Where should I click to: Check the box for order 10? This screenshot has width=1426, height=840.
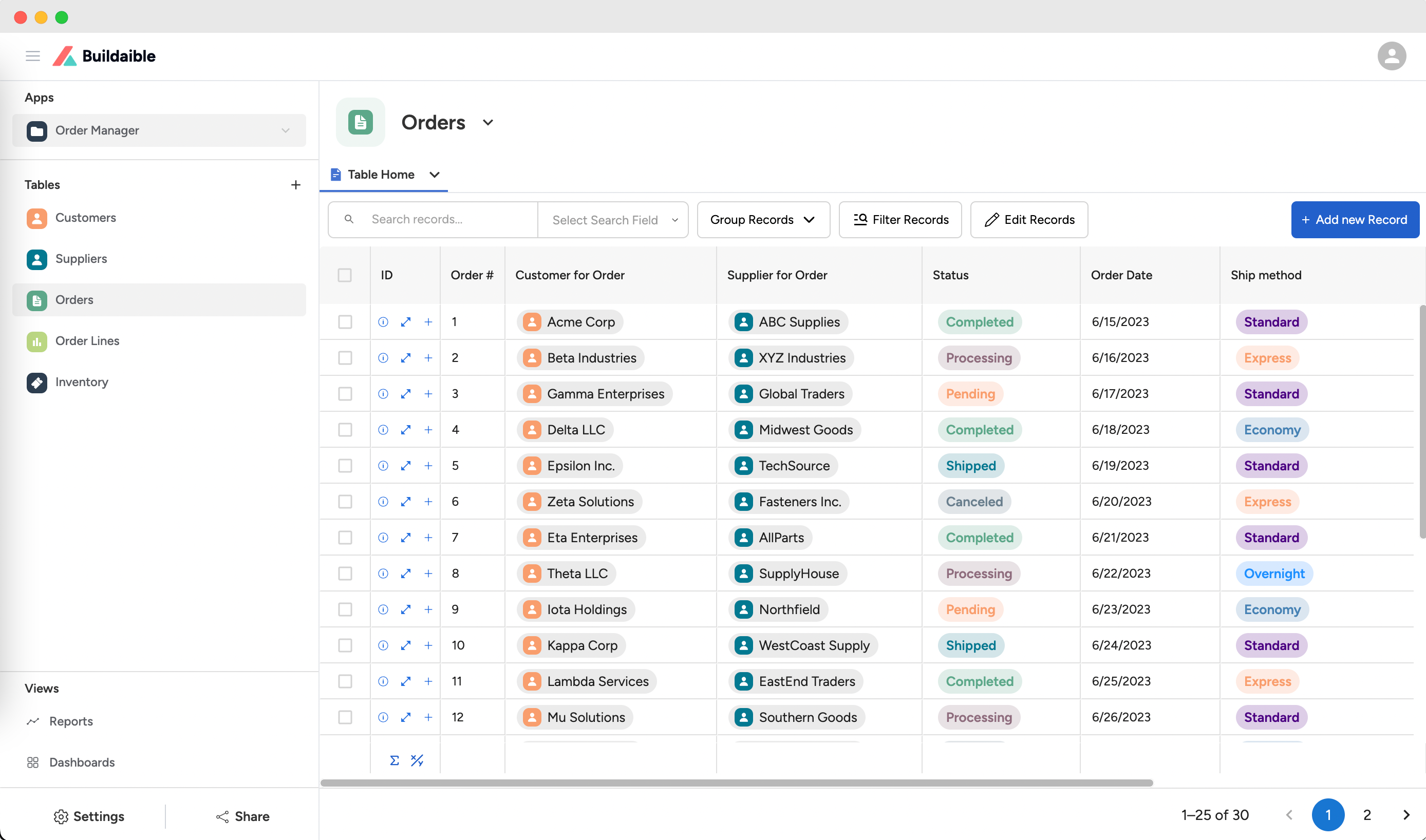(x=345, y=645)
